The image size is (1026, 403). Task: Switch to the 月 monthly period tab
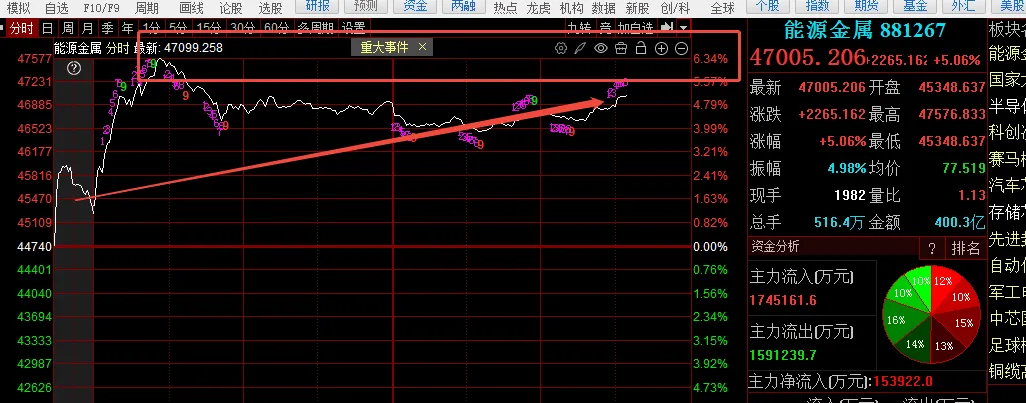click(87, 28)
